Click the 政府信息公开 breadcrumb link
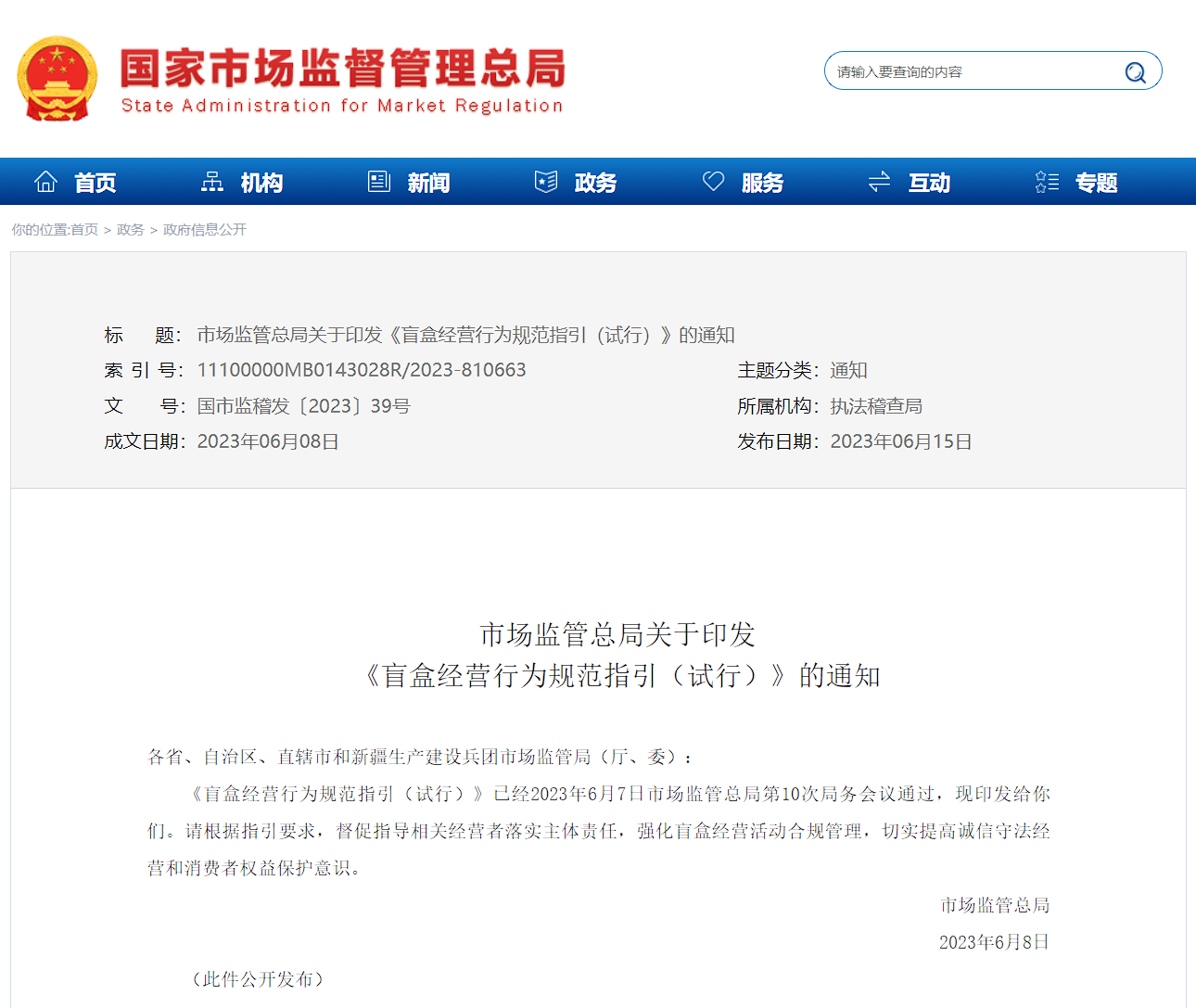The image size is (1196, 1008). [205, 230]
